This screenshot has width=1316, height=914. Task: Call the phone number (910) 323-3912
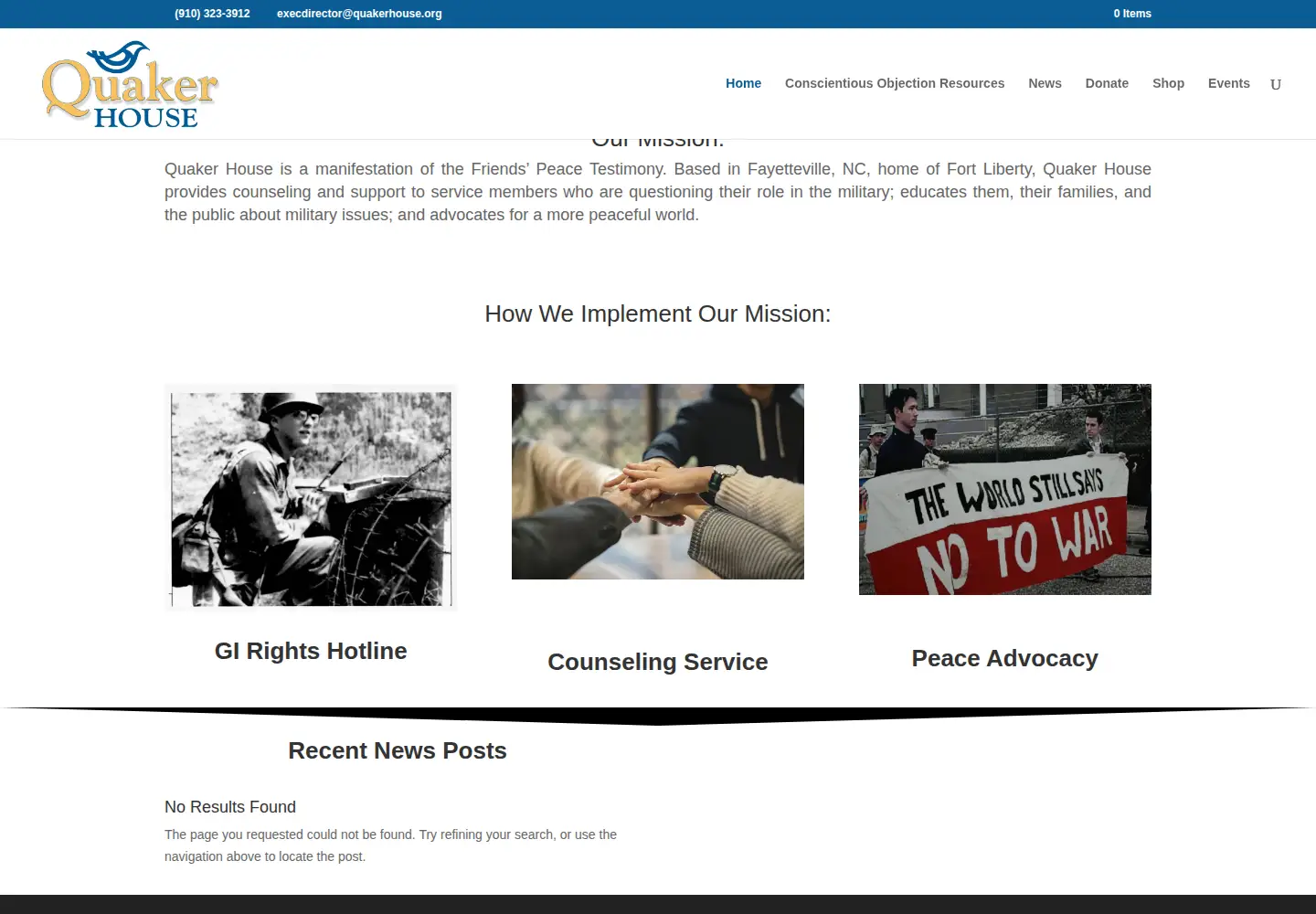coord(212,14)
